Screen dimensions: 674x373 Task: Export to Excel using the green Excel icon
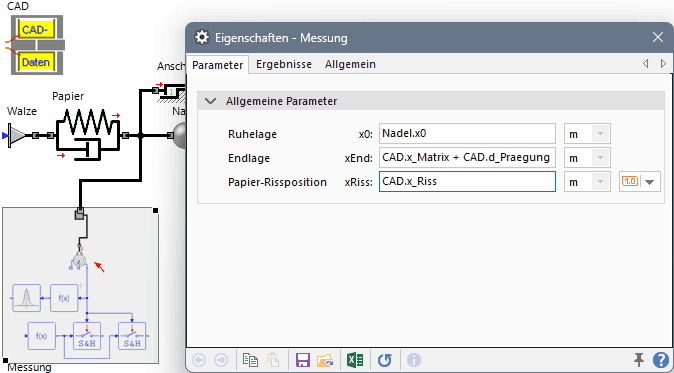point(355,359)
